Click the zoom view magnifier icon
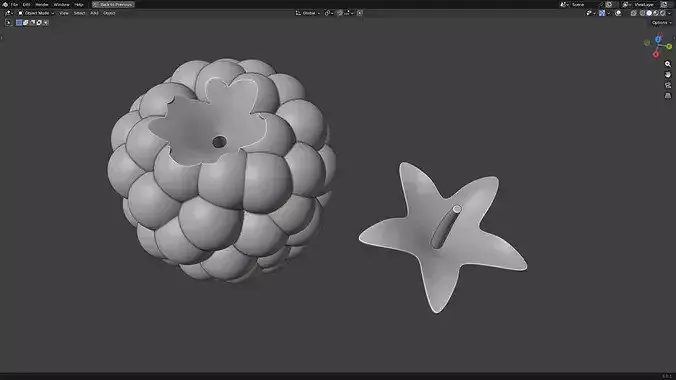The height and width of the screenshot is (380, 676). point(668,64)
